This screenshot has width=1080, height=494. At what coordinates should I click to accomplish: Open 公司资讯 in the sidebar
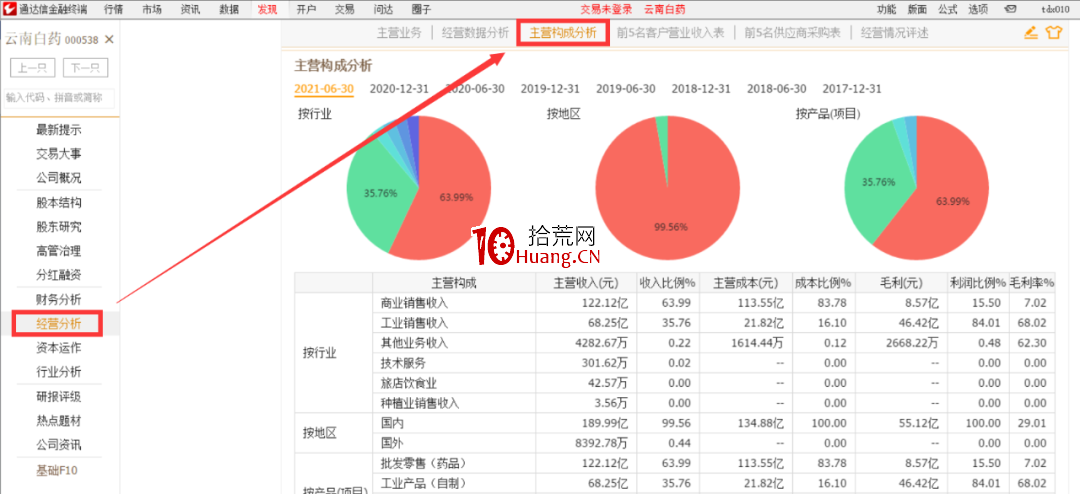pyautogui.click(x=59, y=444)
